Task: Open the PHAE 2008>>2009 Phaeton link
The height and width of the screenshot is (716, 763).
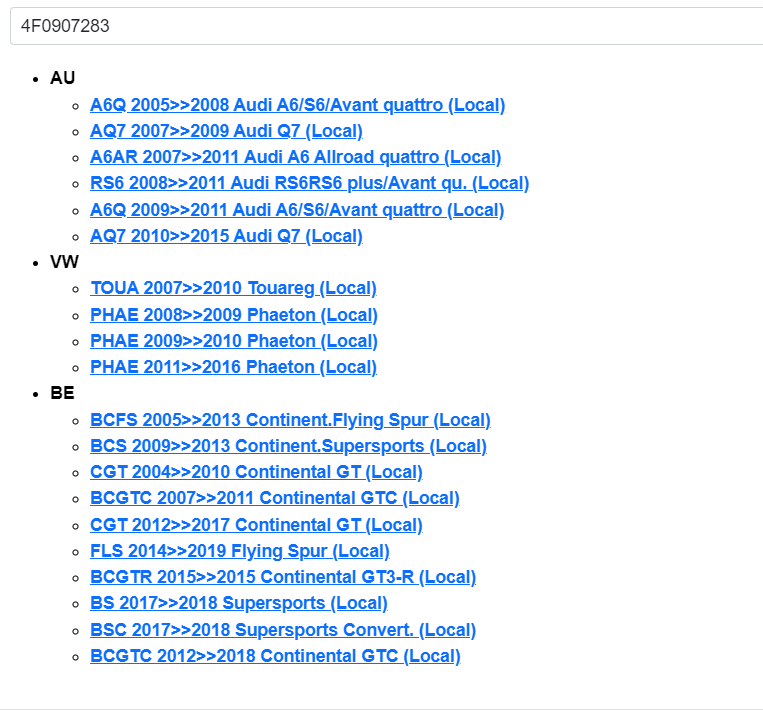Action: [x=233, y=315]
